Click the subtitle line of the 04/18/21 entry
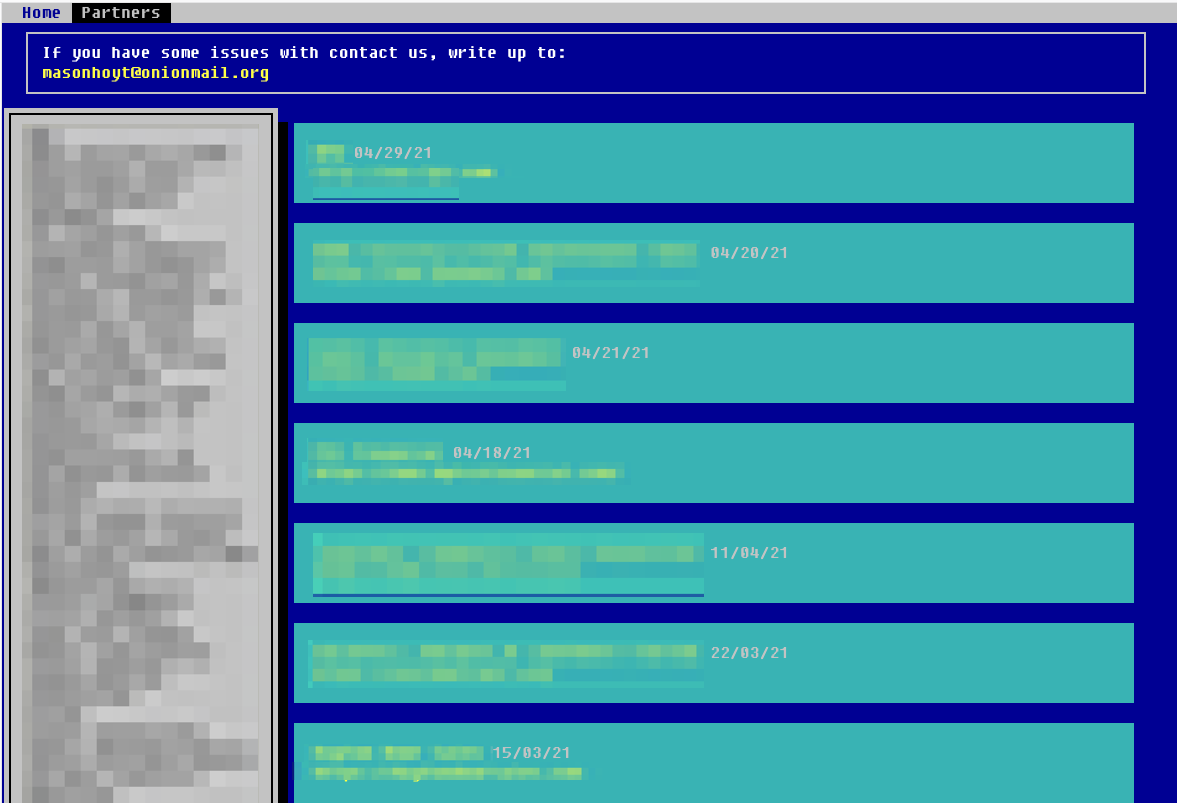Viewport: 1177px width, 803px height. pyautogui.click(x=470, y=472)
